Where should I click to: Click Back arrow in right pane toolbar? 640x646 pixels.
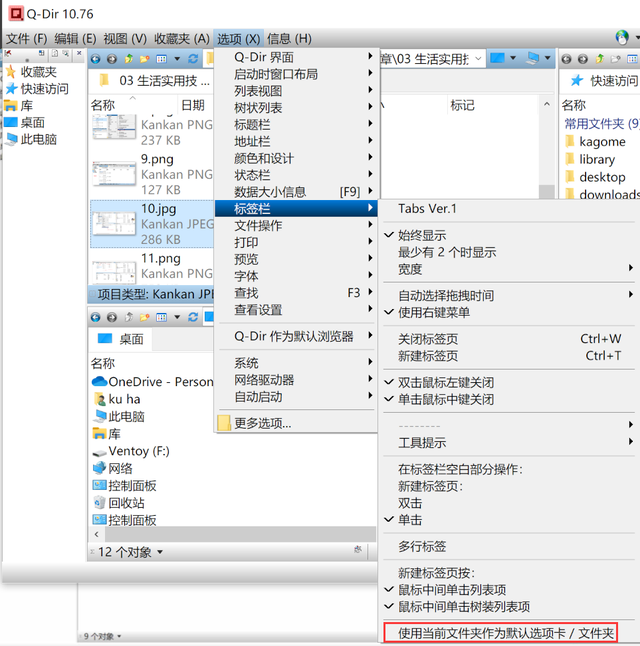(567, 59)
